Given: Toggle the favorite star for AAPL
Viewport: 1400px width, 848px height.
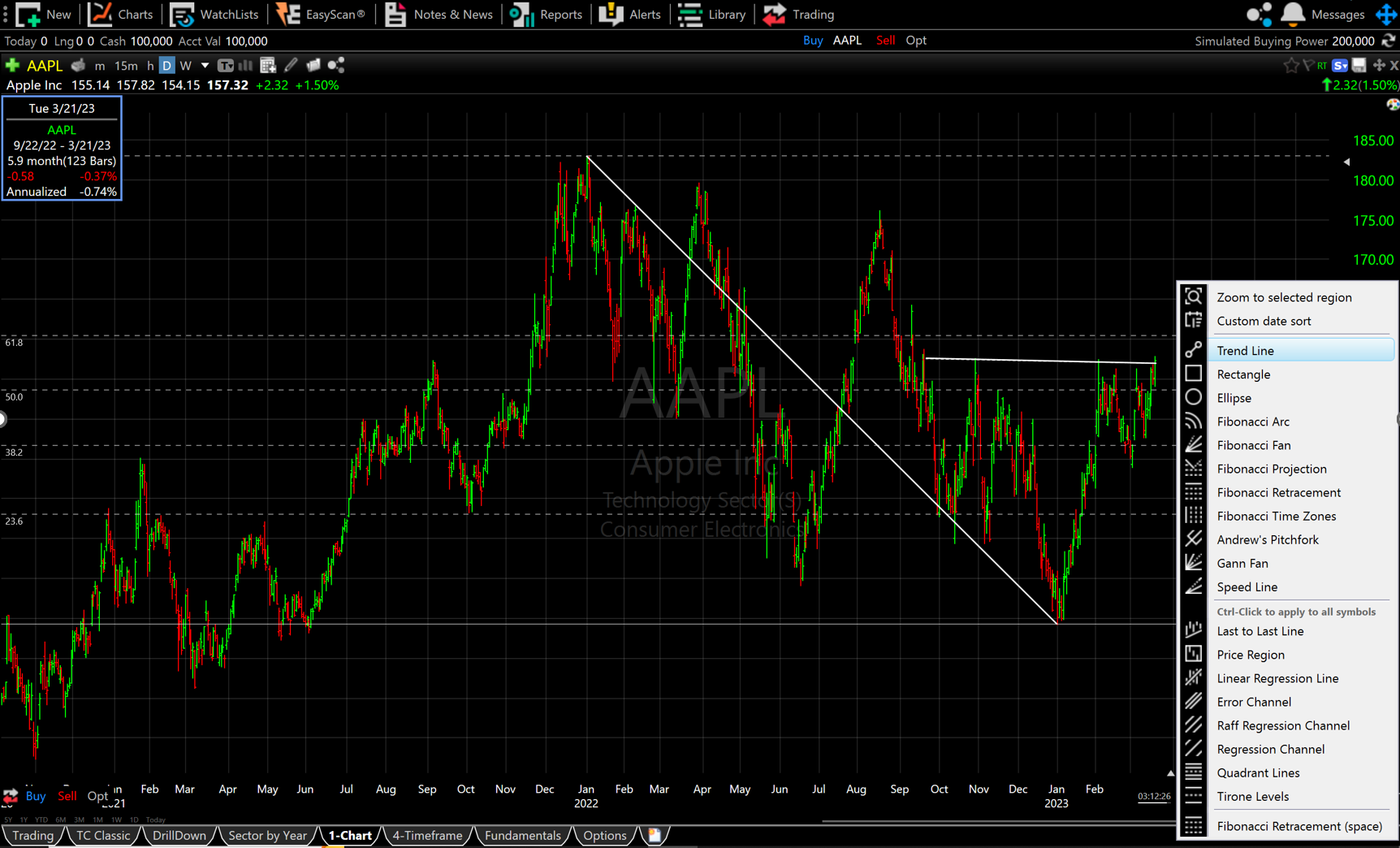Looking at the screenshot, I should [x=1291, y=65].
